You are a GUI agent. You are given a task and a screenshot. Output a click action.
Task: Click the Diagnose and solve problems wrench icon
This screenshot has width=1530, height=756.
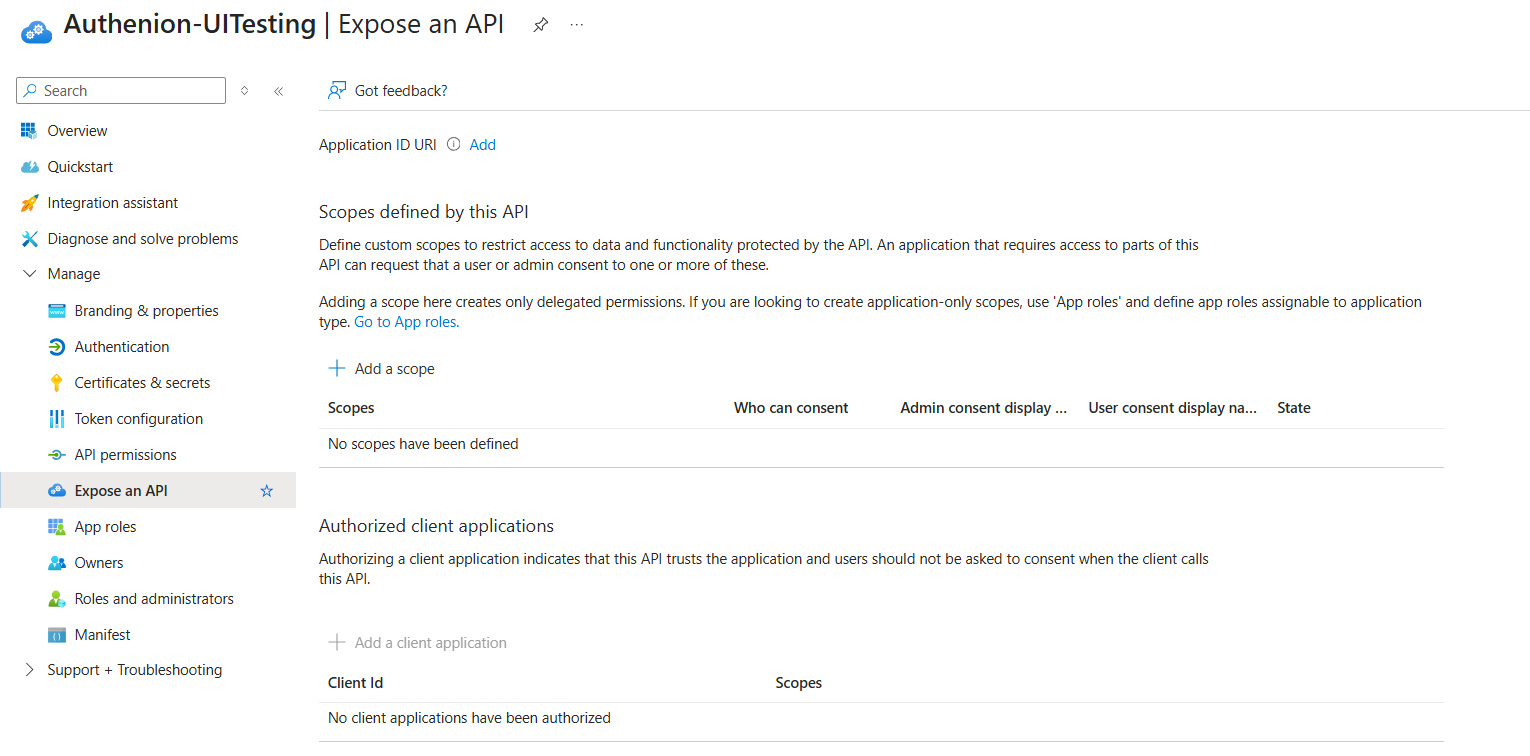tap(29, 239)
